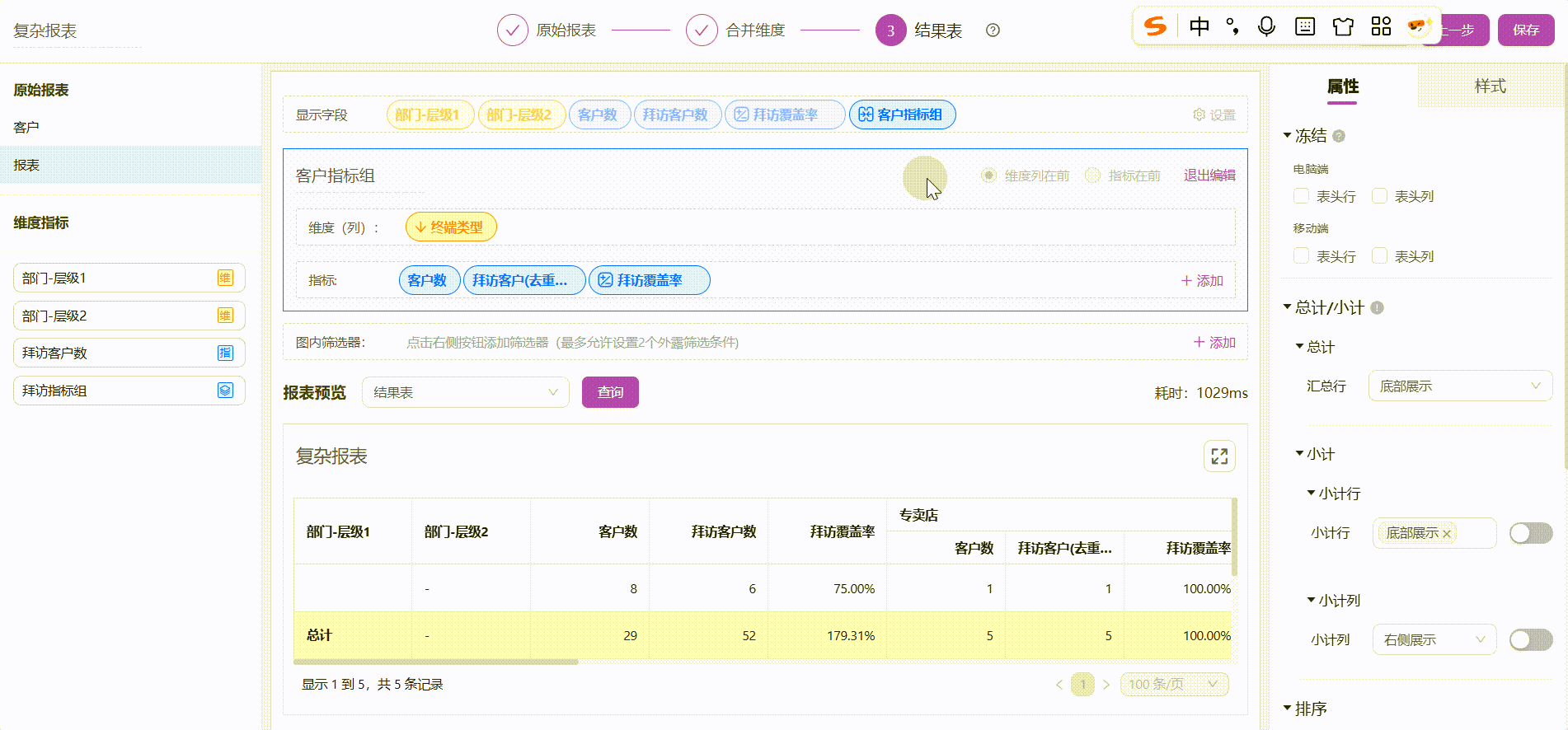Check 电脑端 表头行 freeze checkbox
This screenshot has width=1568, height=730.
point(1301,196)
